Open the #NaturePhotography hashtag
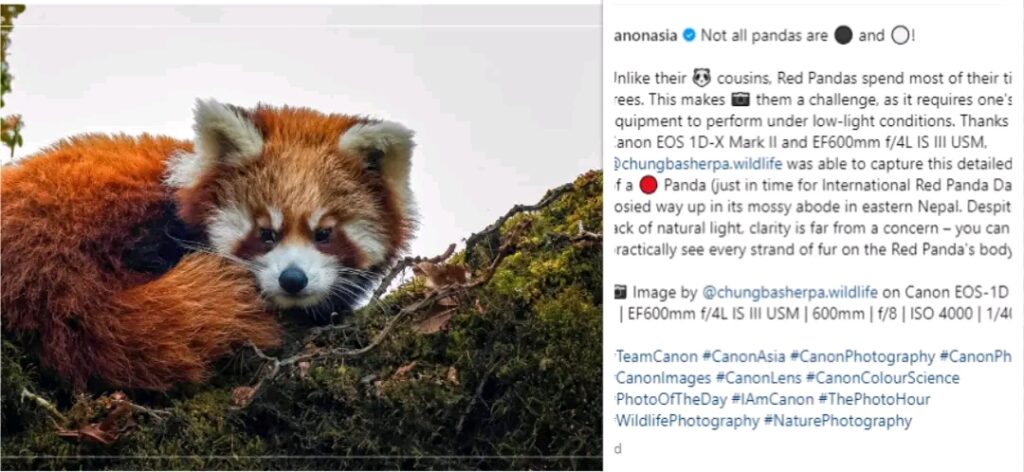Screen dimensions: 1024x472 click(x=838, y=421)
